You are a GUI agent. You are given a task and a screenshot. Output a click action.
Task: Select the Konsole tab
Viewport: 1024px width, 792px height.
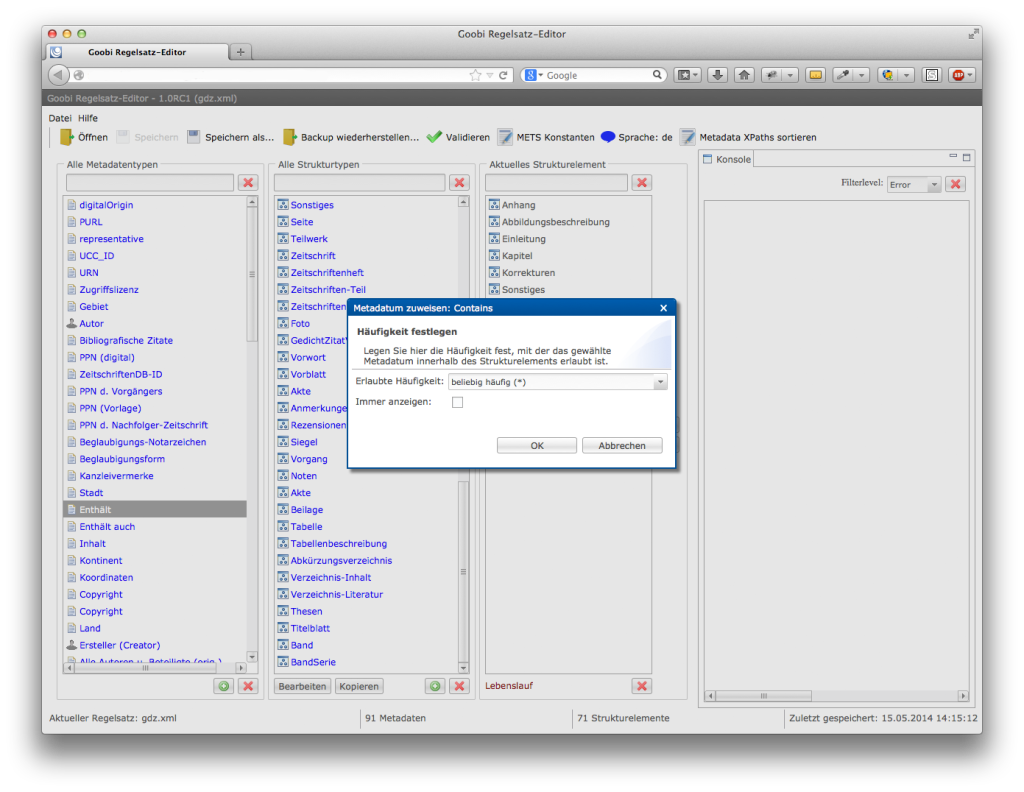click(x=727, y=159)
